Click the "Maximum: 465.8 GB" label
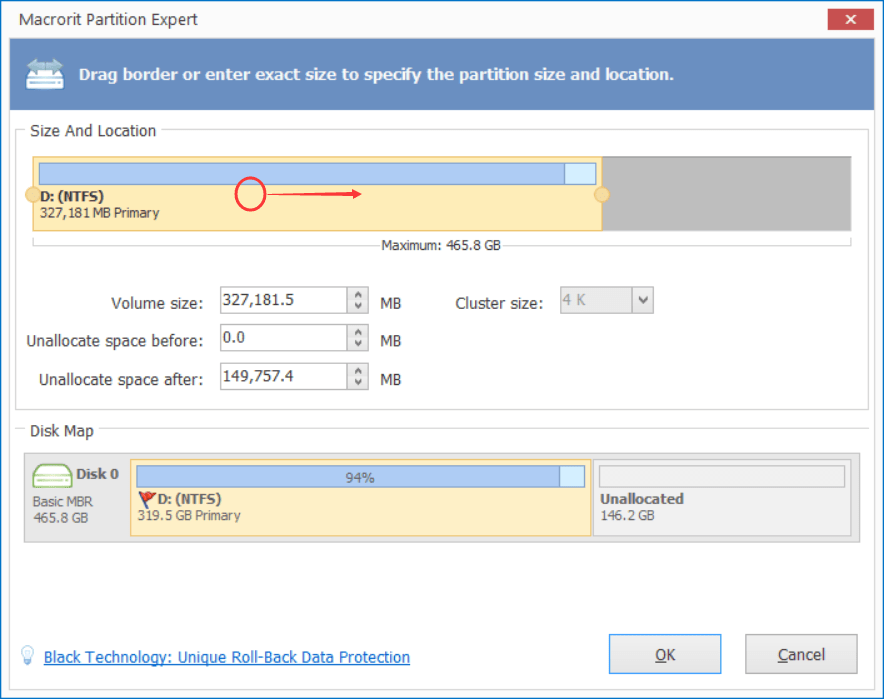 (441, 246)
